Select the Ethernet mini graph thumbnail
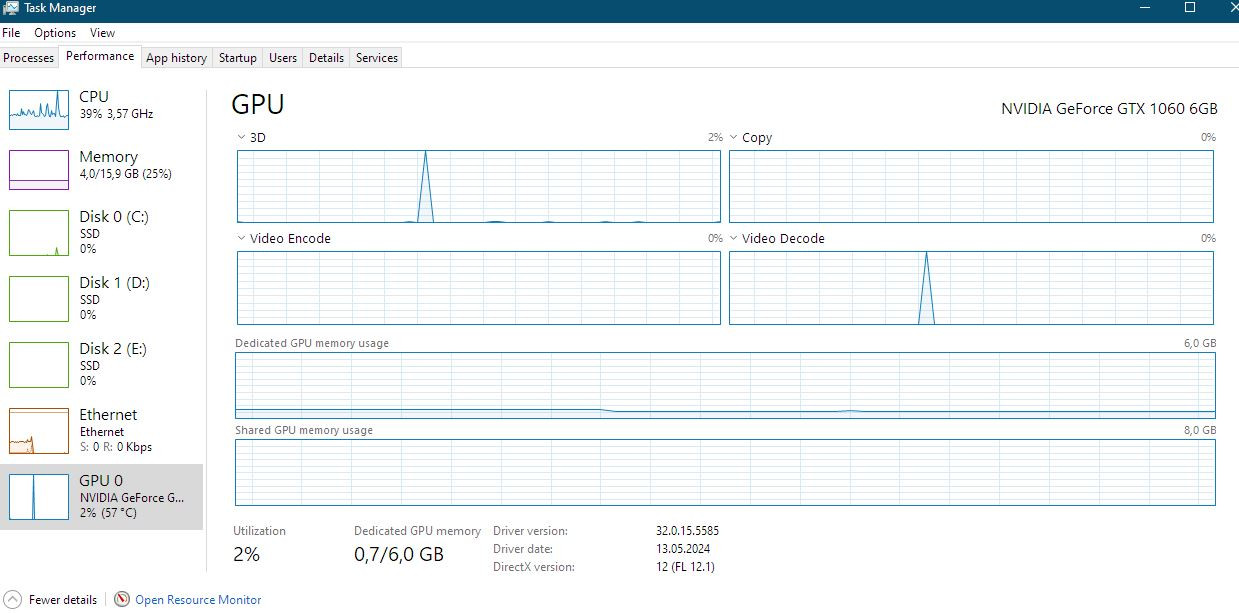 click(x=39, y=431)
